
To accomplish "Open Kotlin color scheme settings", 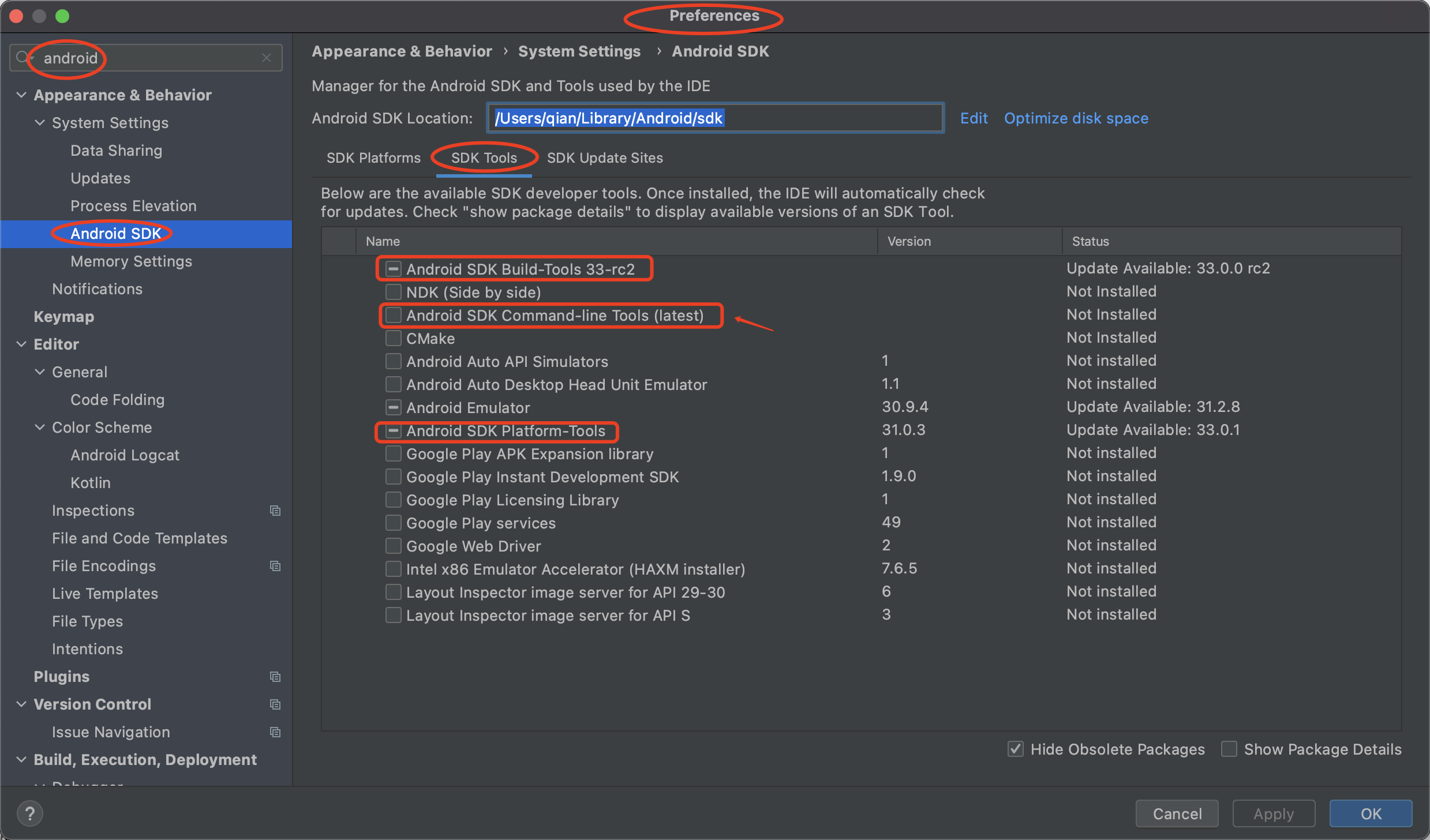I will coord(90,483).
